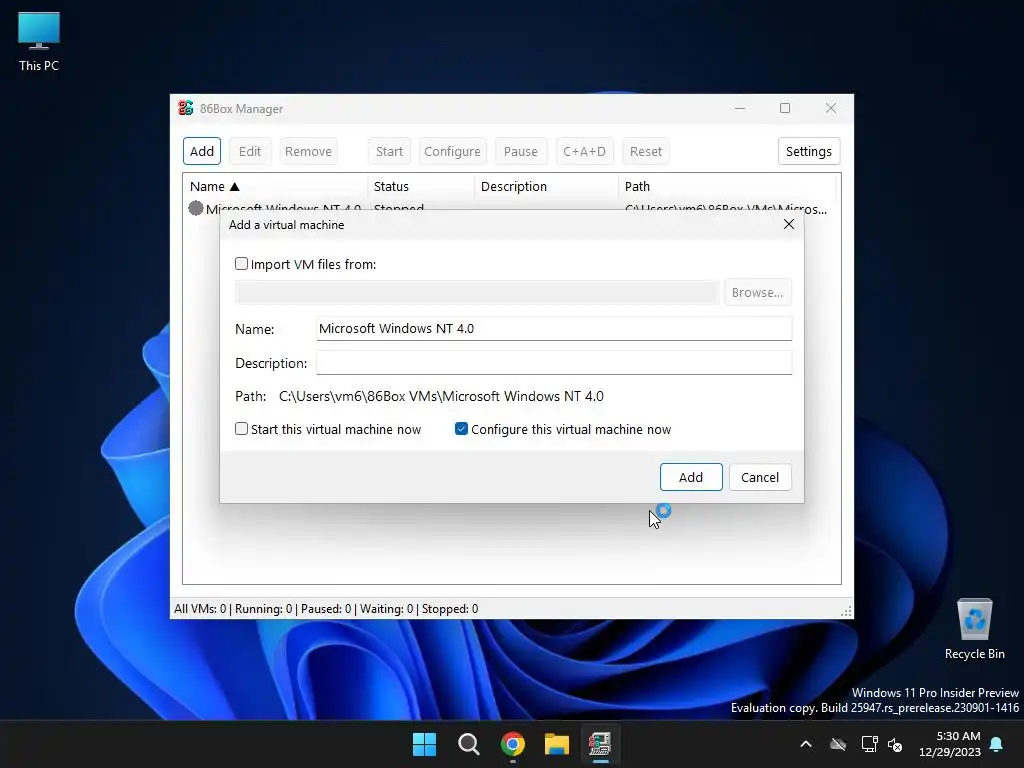Screen dimensions: 1024x768
Task: Close the 86Box Manager window
Action: [x=831, y=108]
